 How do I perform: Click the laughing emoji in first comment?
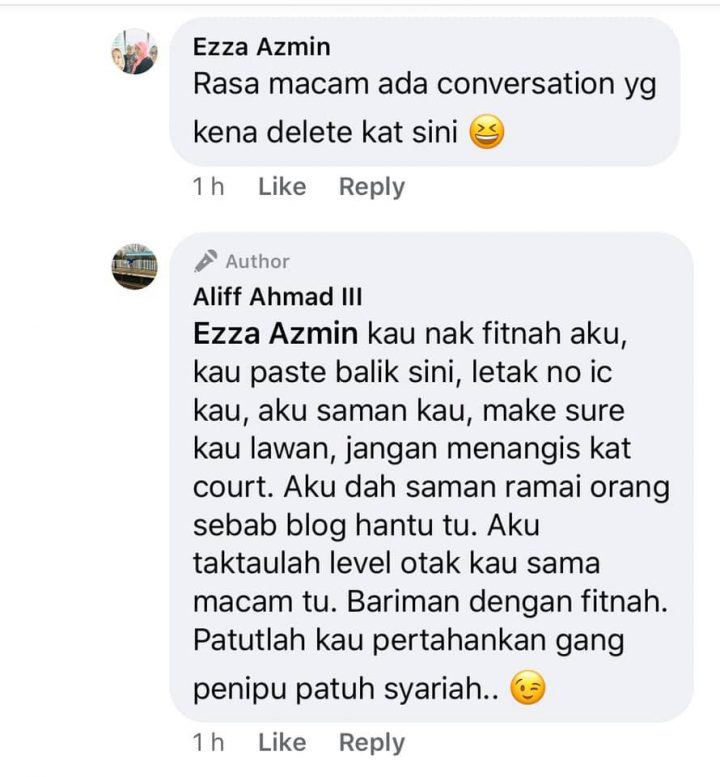point(487,132)
